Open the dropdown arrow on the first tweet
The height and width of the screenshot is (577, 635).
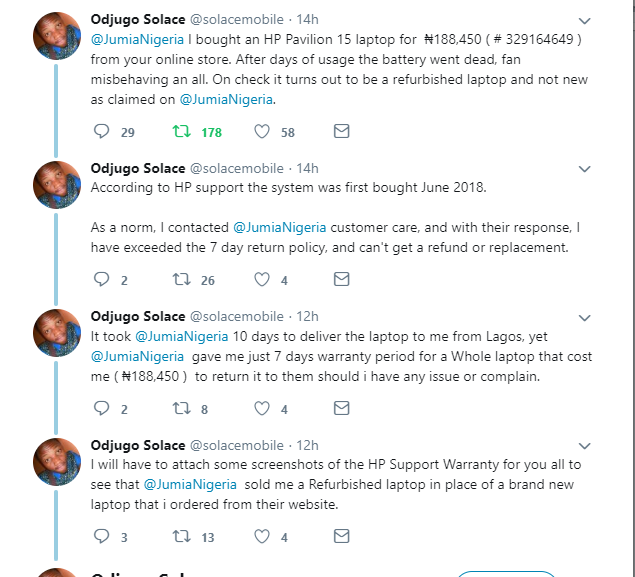585,20
